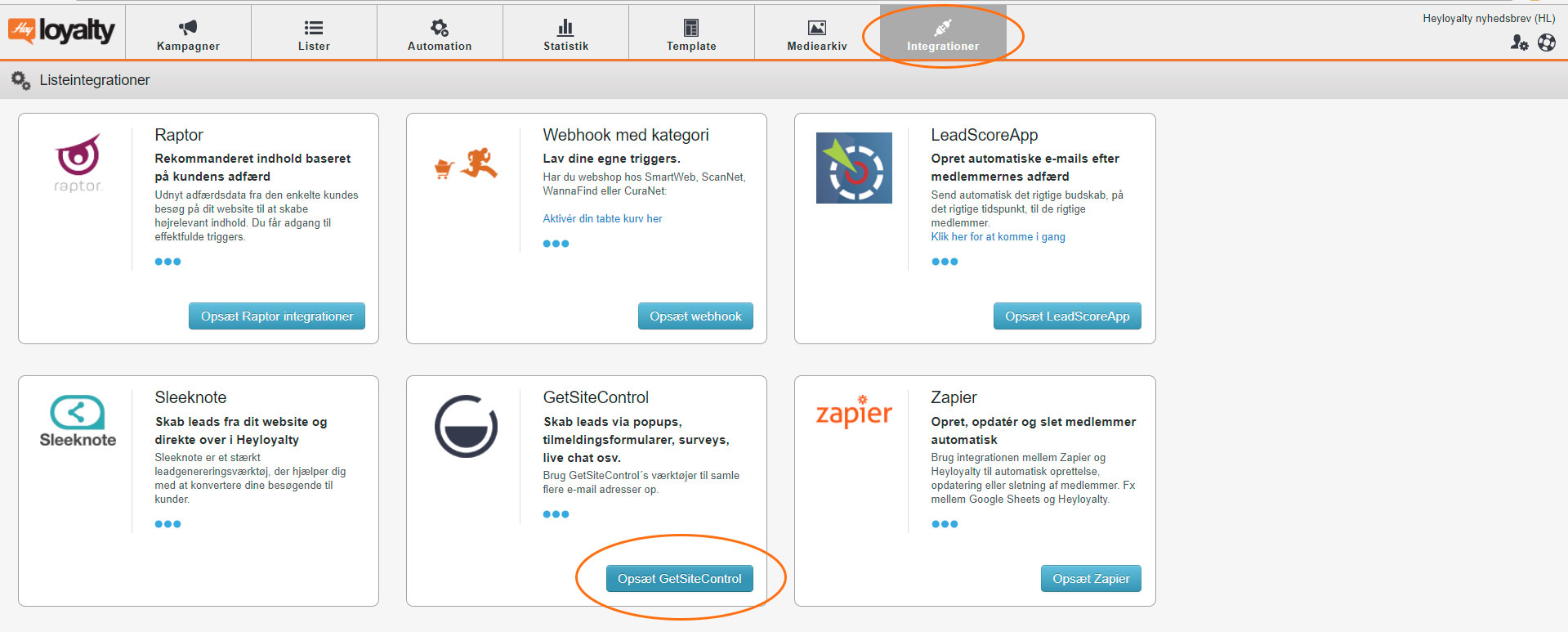Expand the three dots in Zapier card
This screenshot has width=1568, height=632.
click(x=945, y=524)
